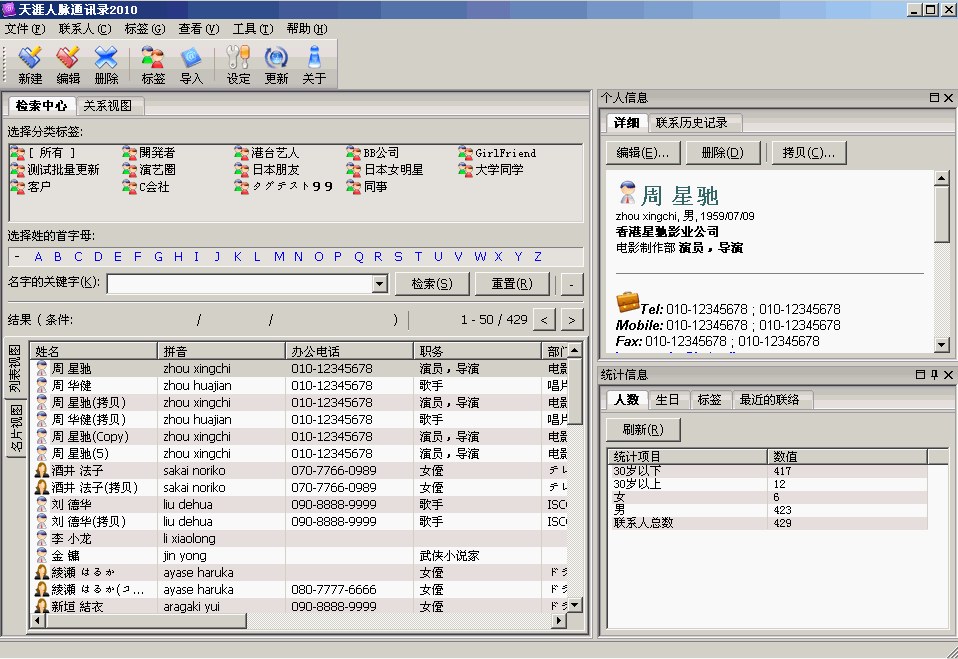
Task: Open the name keyword dropdown arrow
Action: pos(379,283)
